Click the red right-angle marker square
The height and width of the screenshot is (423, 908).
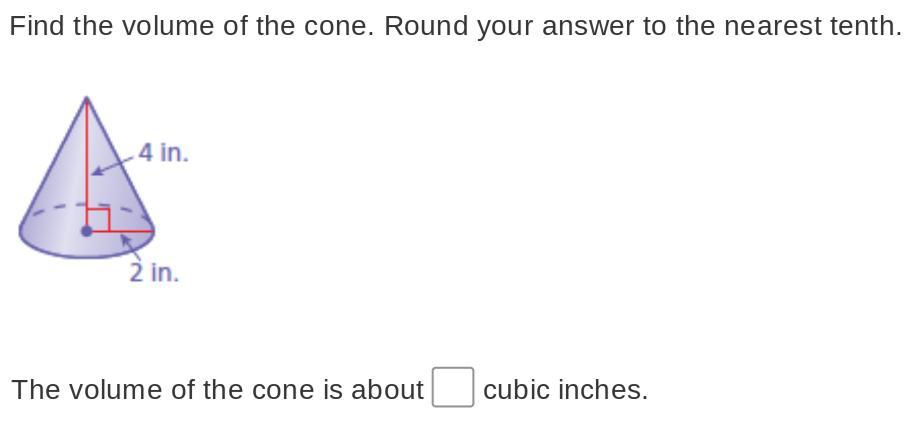click(x=98, y=220)
